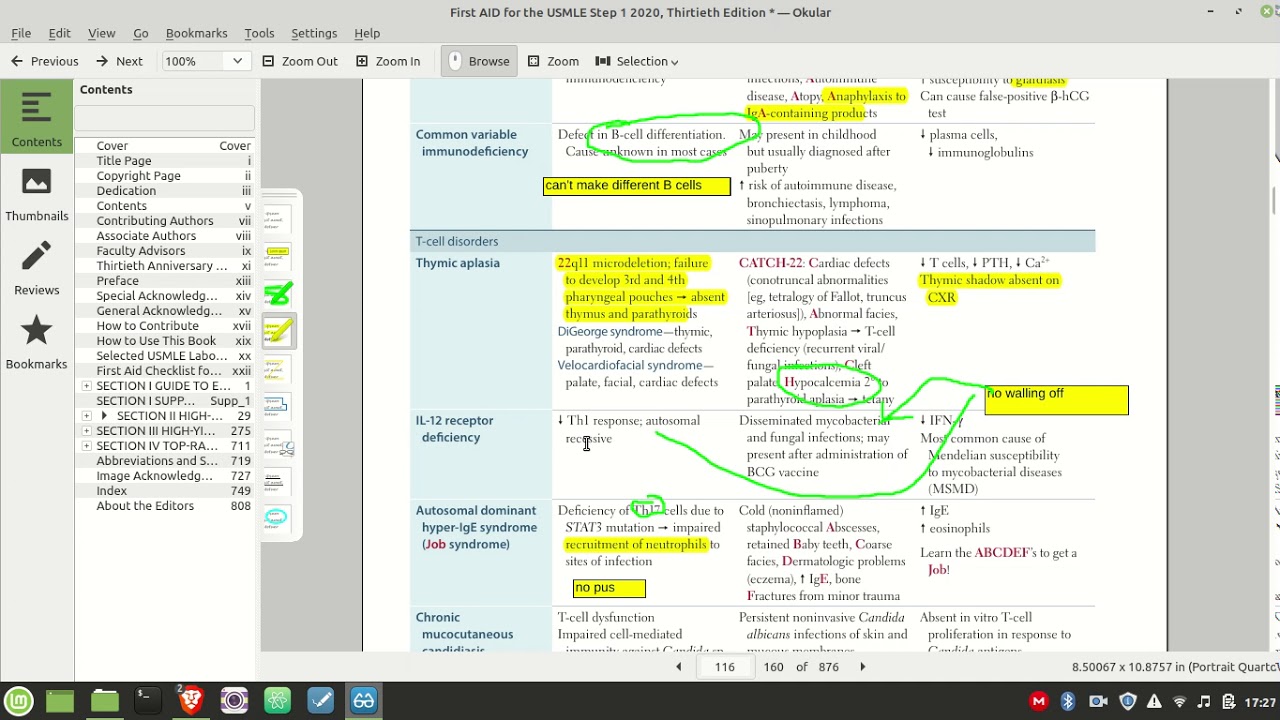Open the Wi-Fi network tray icon

tap(1179, 702)
